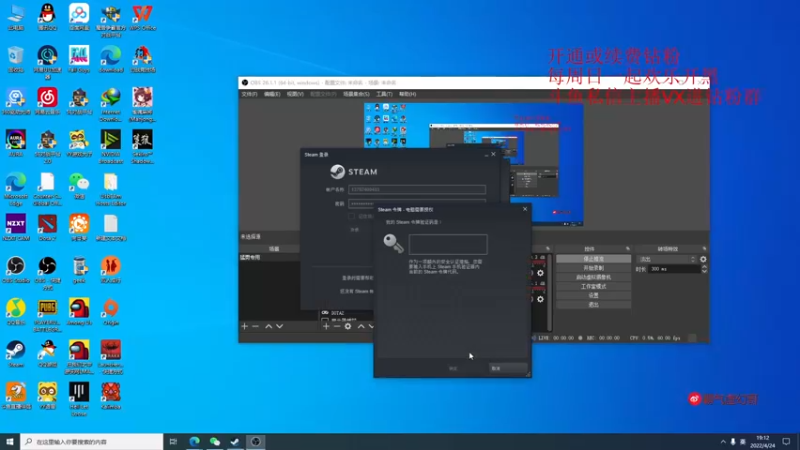Image resolution: width=800 pixels, height=450 pixels.
Task: Open the geek uninstaller desktop shortcut
Action: tap(79, 269)
